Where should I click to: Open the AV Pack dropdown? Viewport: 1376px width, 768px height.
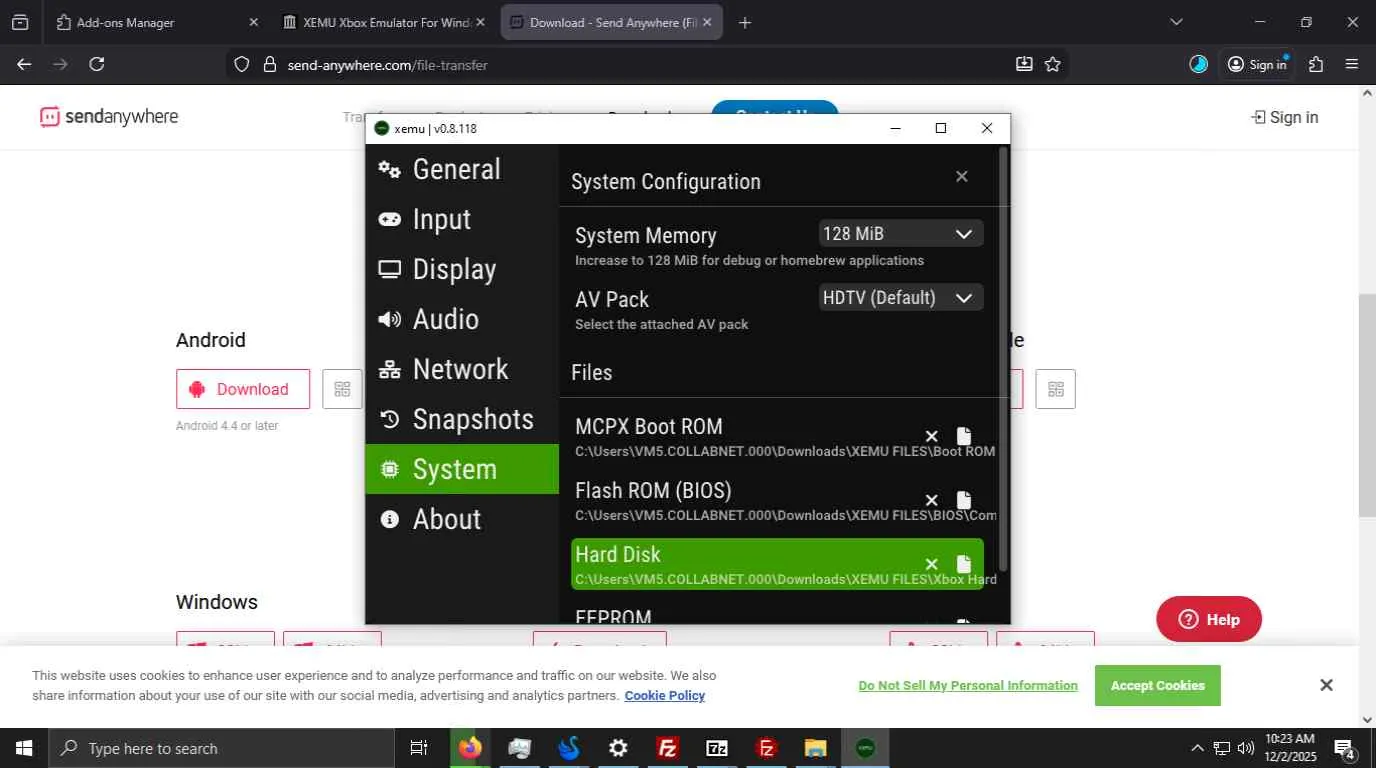(901, 298)
